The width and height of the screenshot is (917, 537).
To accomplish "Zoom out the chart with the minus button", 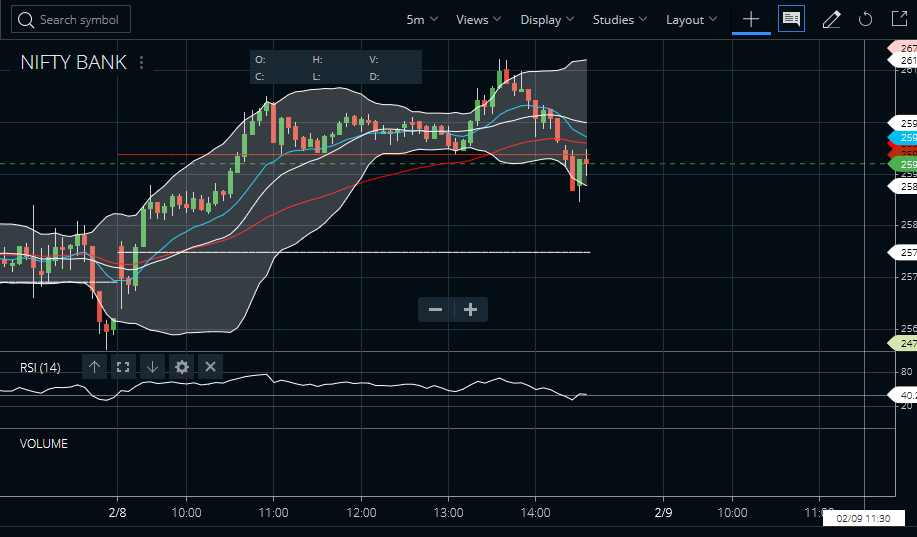I will tap(436, 309).
